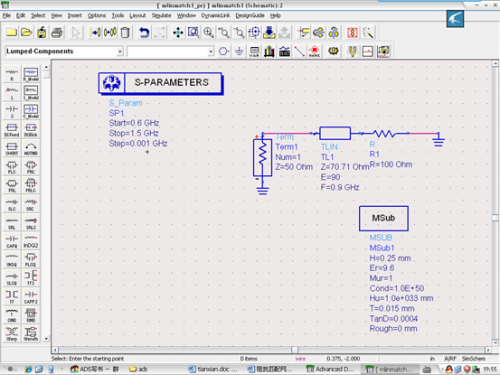Click palette scrollbar down arrow
The image size is (500, 375).
[x=46, y=339]
